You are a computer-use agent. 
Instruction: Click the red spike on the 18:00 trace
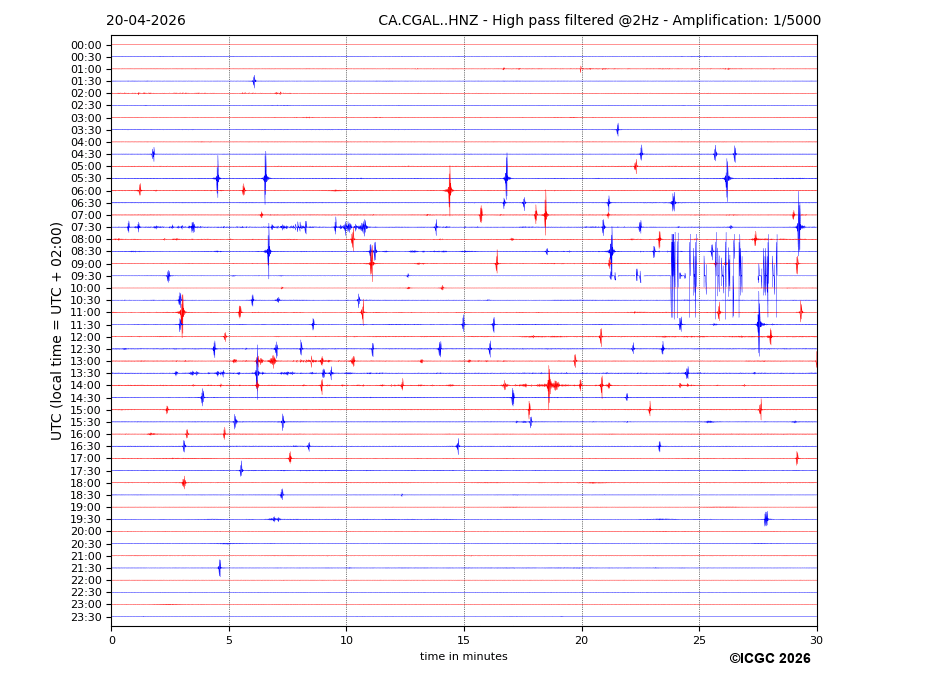coord(184,482)
